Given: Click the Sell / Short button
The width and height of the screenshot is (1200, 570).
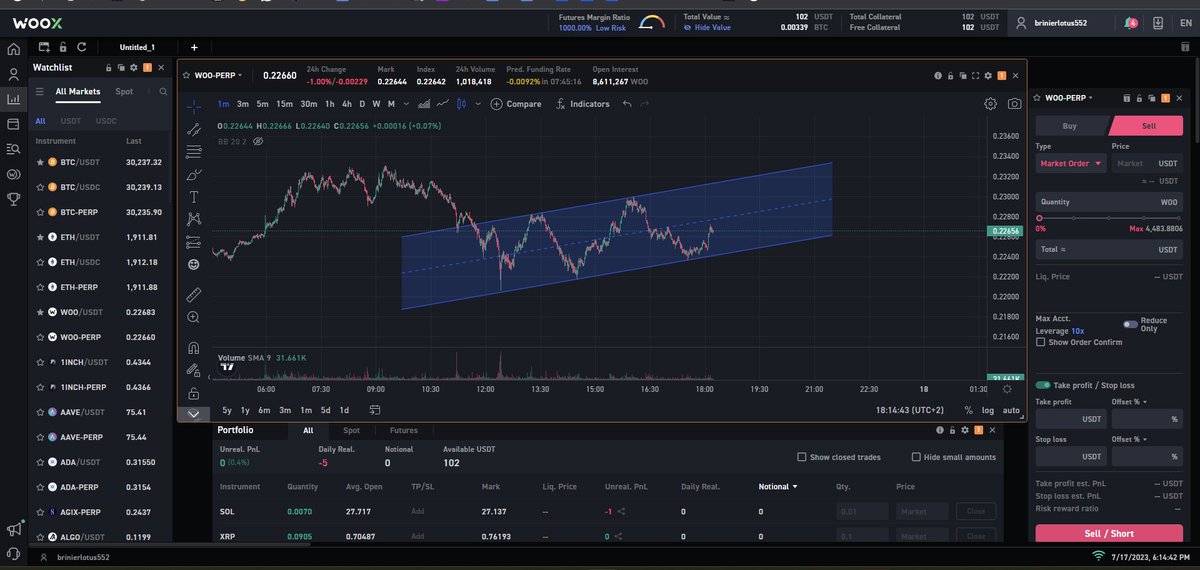Looking at the screenshot, I should coord(1109,534).
